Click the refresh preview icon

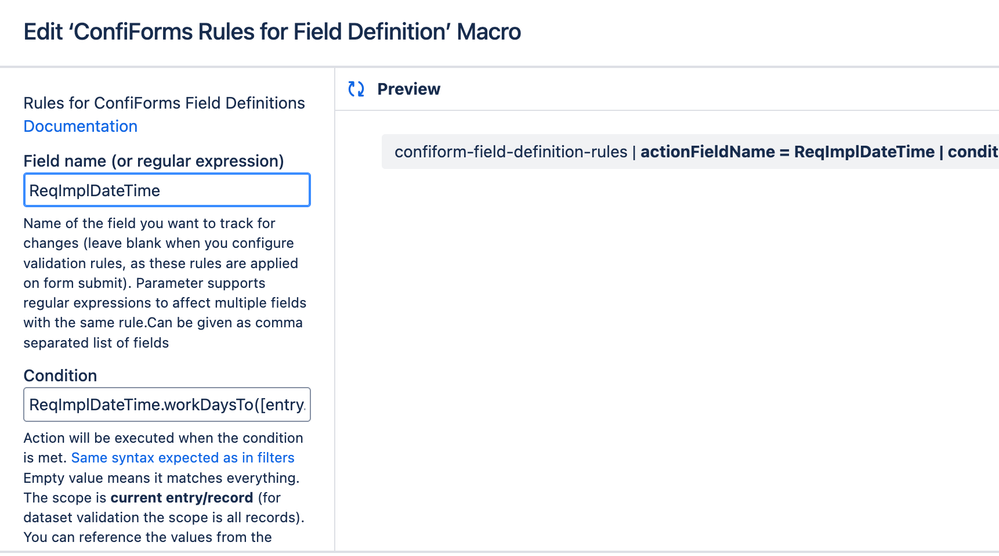click(356, 89)
